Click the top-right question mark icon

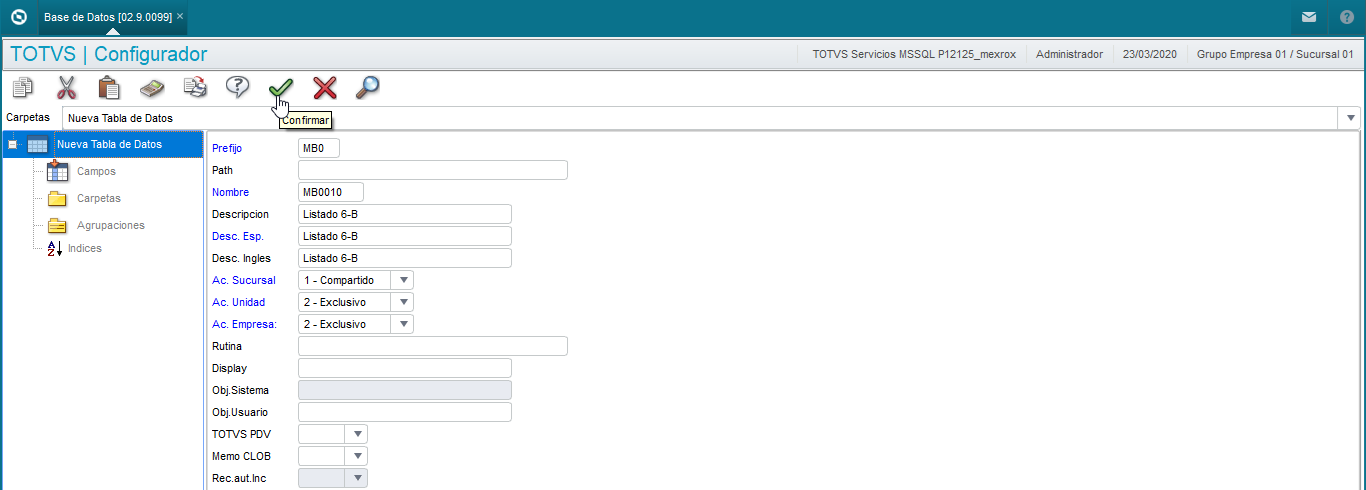coord(1346,17)
